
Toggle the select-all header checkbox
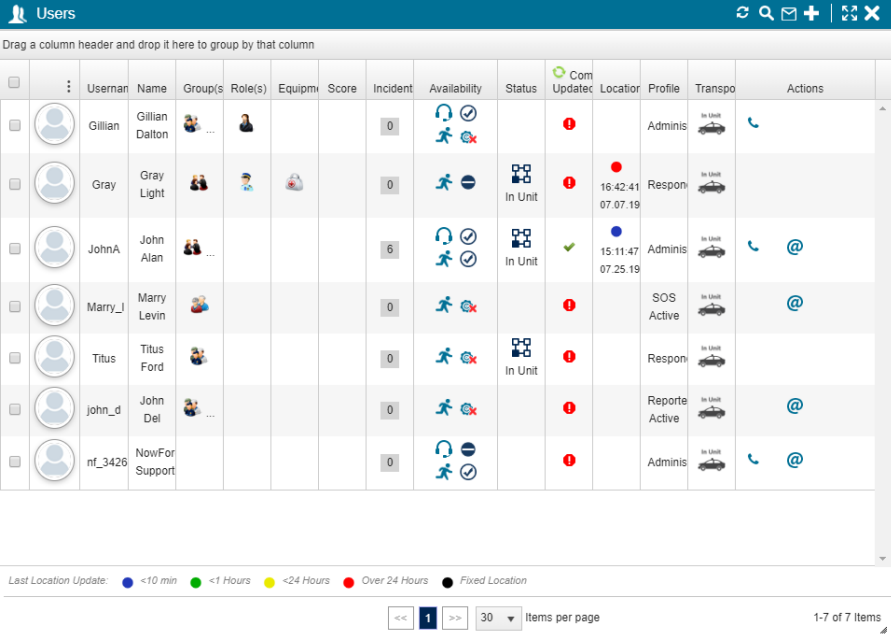(14, 83)
